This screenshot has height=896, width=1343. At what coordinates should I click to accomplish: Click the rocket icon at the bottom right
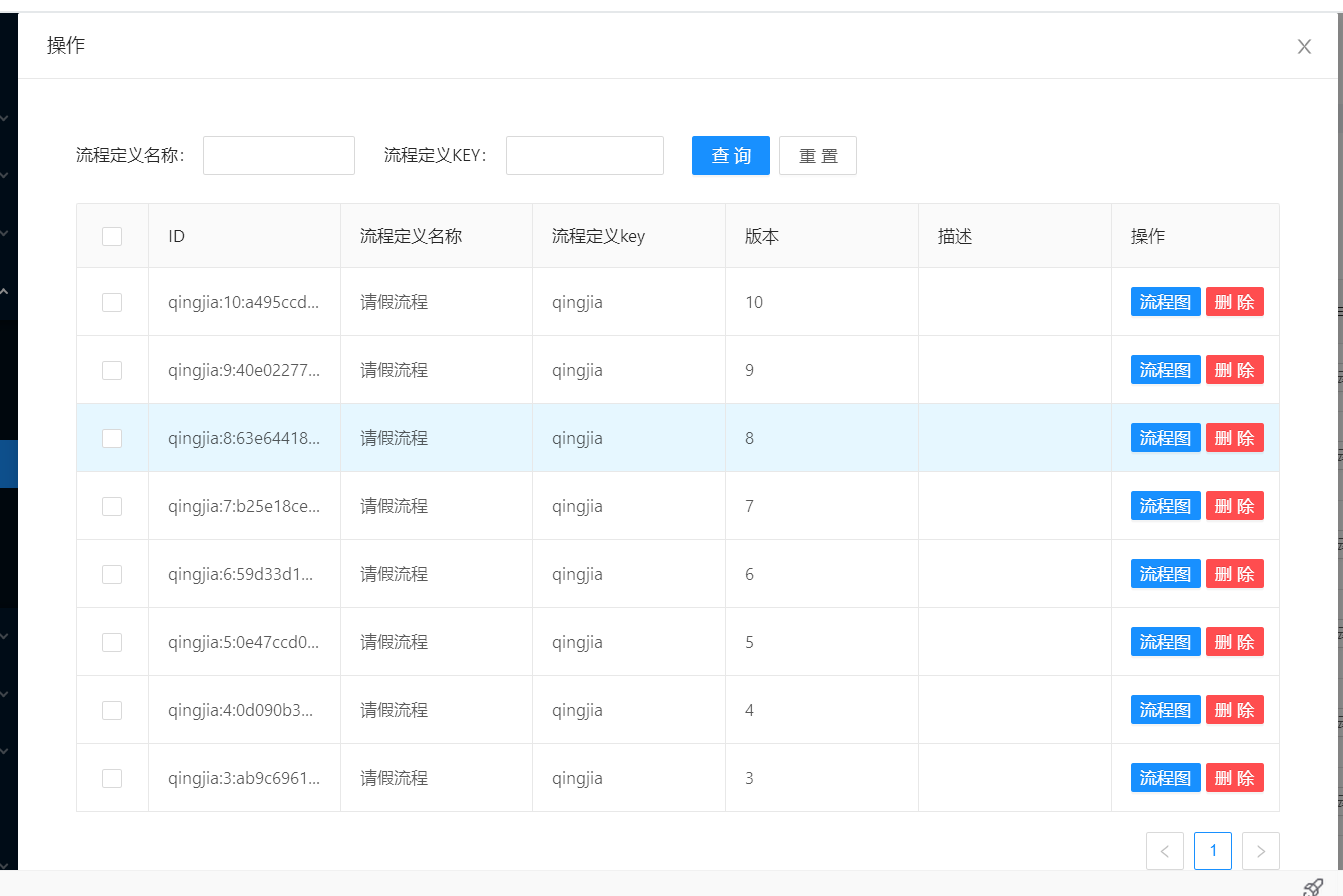tap(1313, 887)
